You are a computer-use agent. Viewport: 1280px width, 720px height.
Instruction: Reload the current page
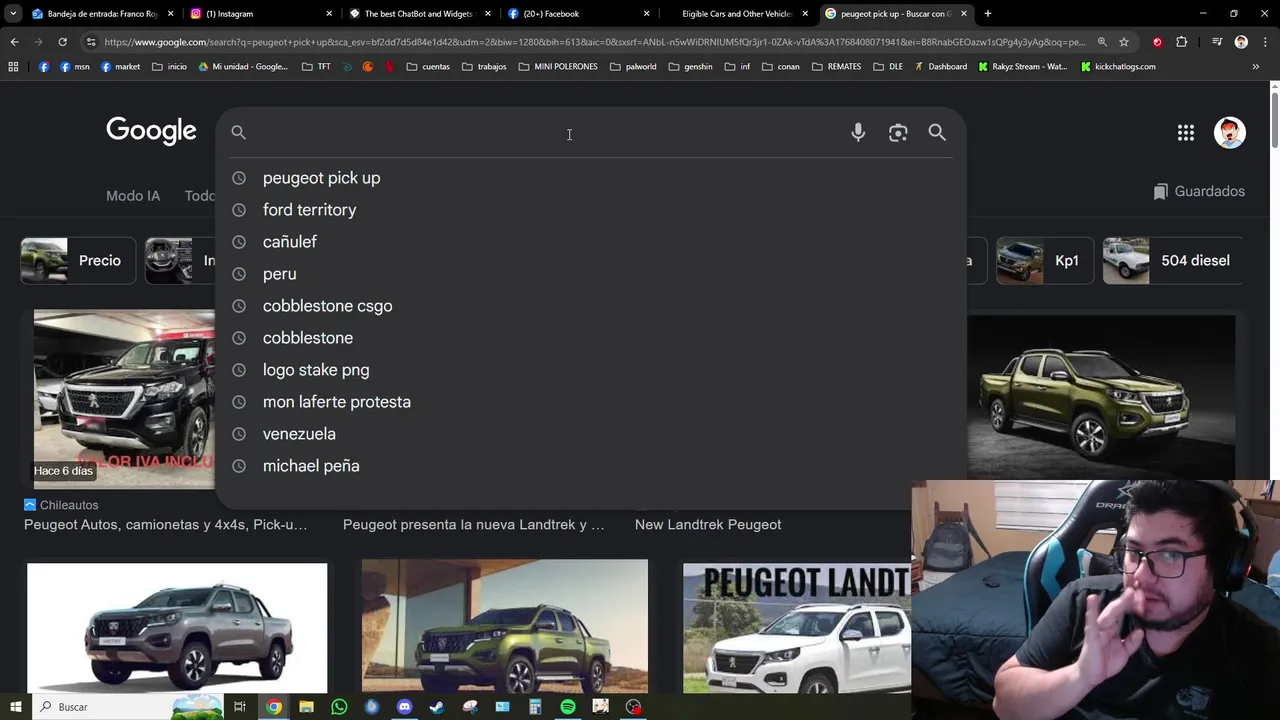pyautogui.click(x=62, y=42)
